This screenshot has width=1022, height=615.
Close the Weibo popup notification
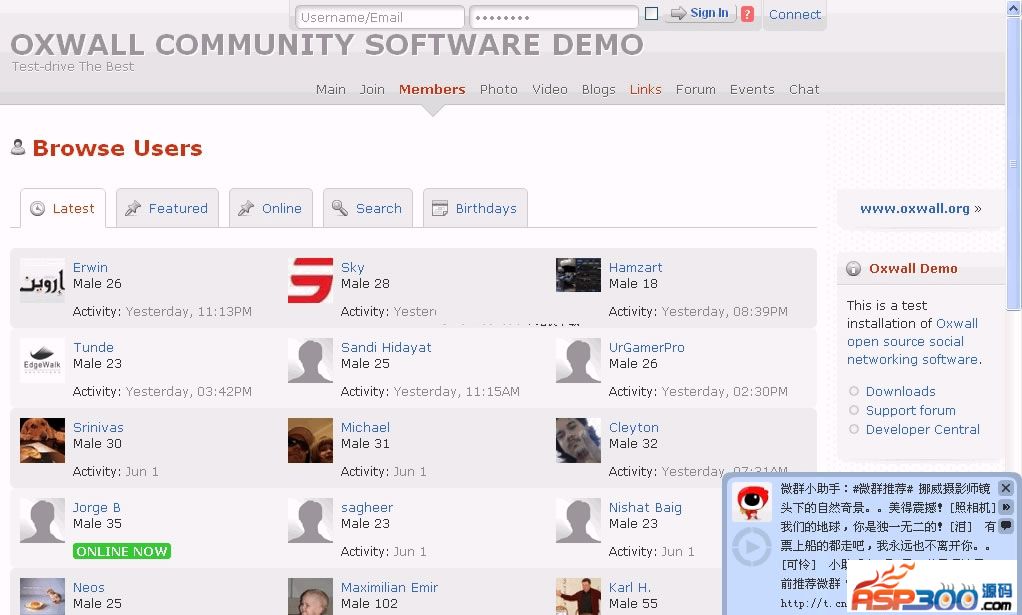pos(1005,488)
